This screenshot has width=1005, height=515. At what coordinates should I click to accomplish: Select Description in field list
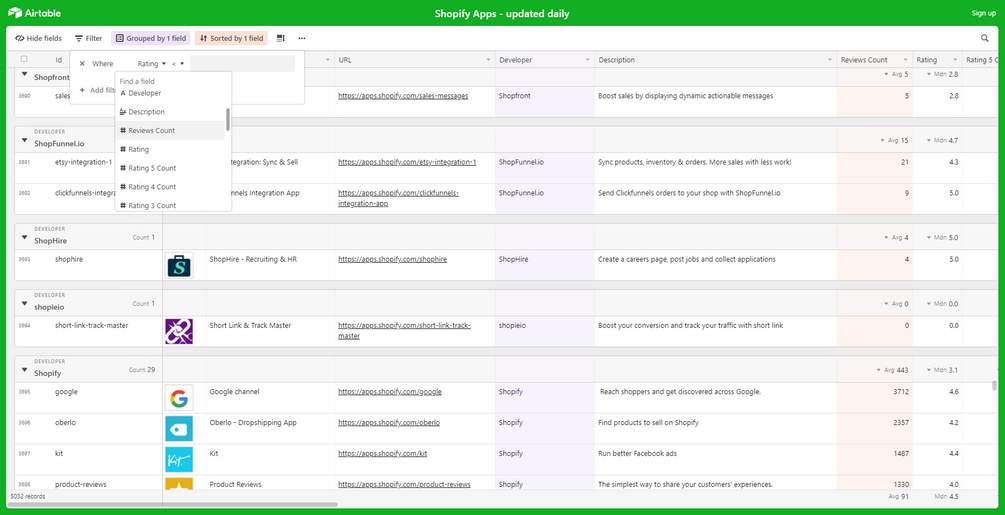point(170,111)
